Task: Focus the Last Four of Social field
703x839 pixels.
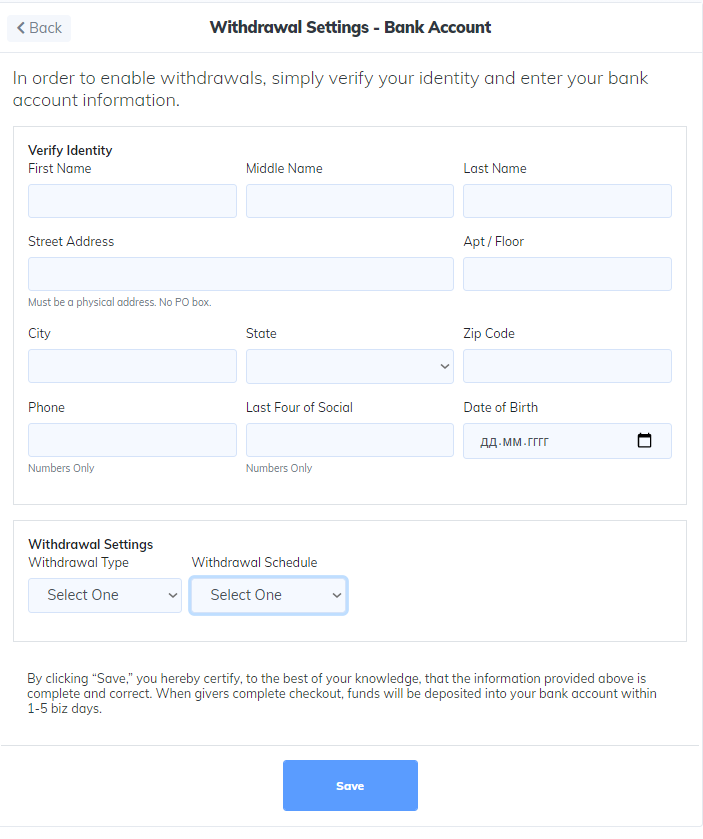Action: point(349,440)
